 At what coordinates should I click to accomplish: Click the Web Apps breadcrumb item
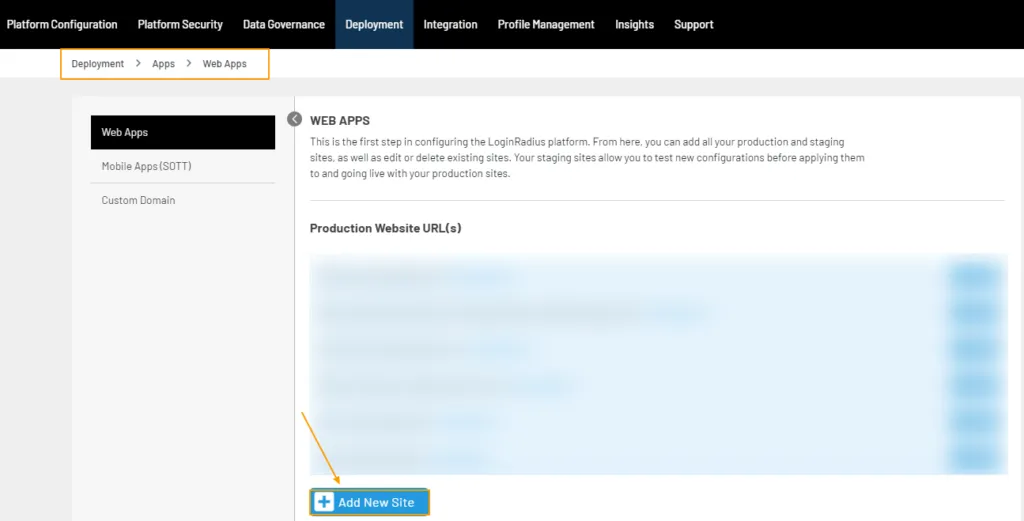224,64
